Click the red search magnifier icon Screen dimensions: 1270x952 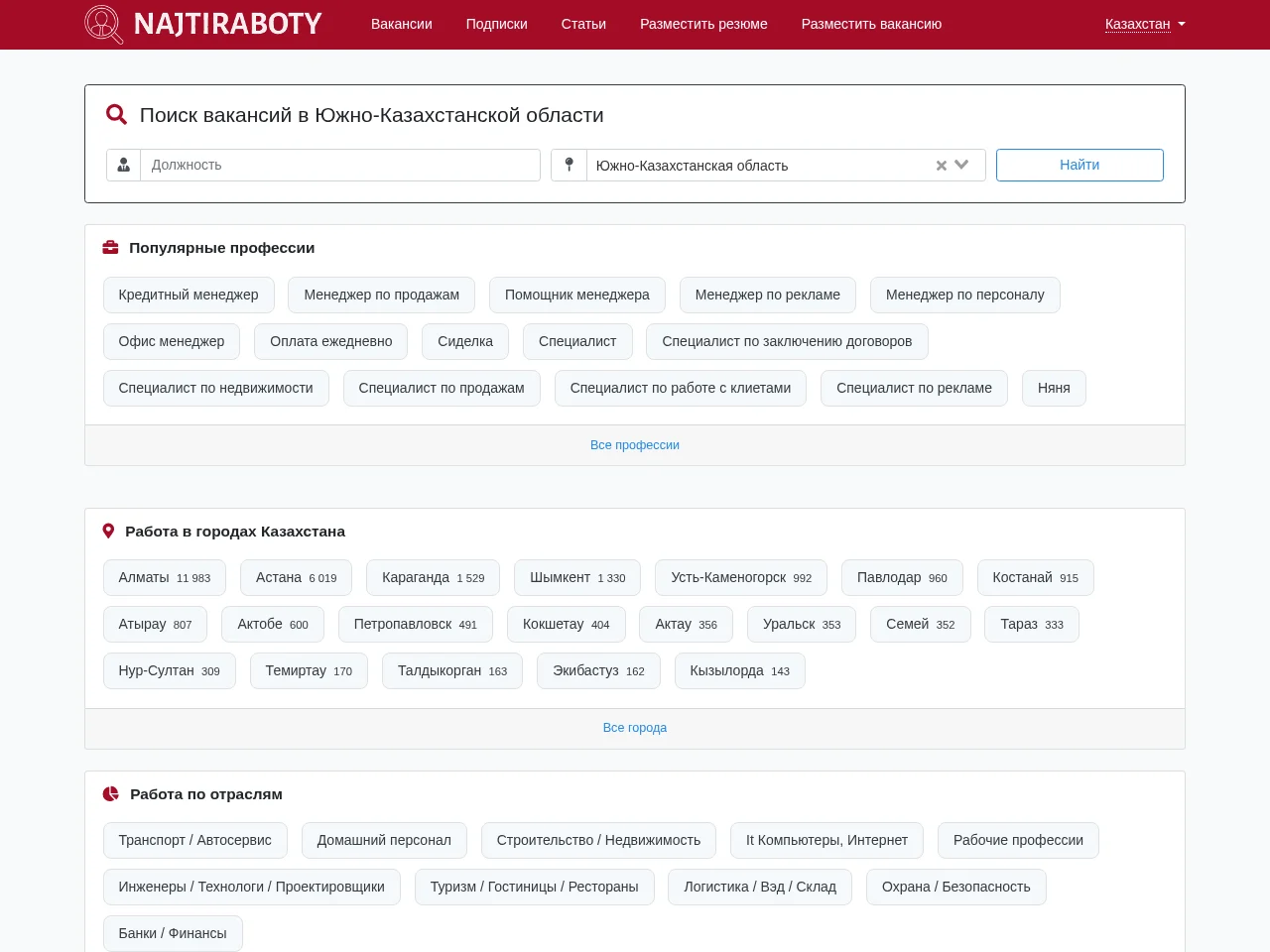click(x=116, y=115)
